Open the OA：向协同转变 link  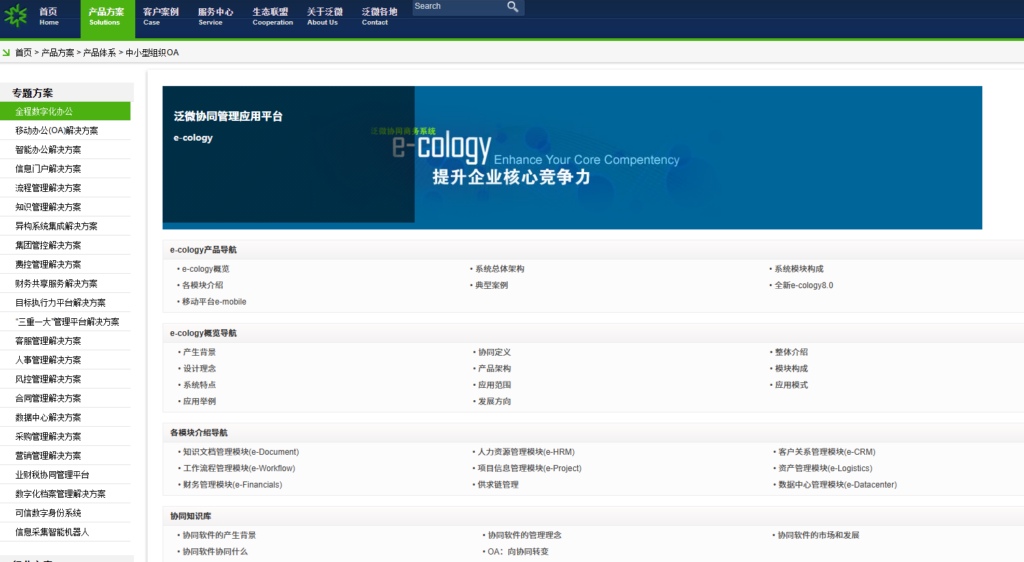(518, 552)
